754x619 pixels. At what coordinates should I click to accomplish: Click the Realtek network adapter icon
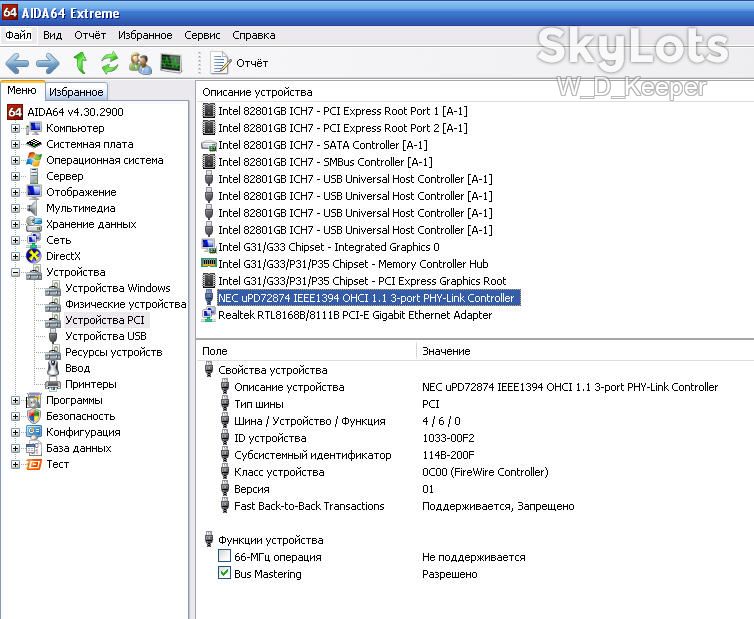point(208,315)
